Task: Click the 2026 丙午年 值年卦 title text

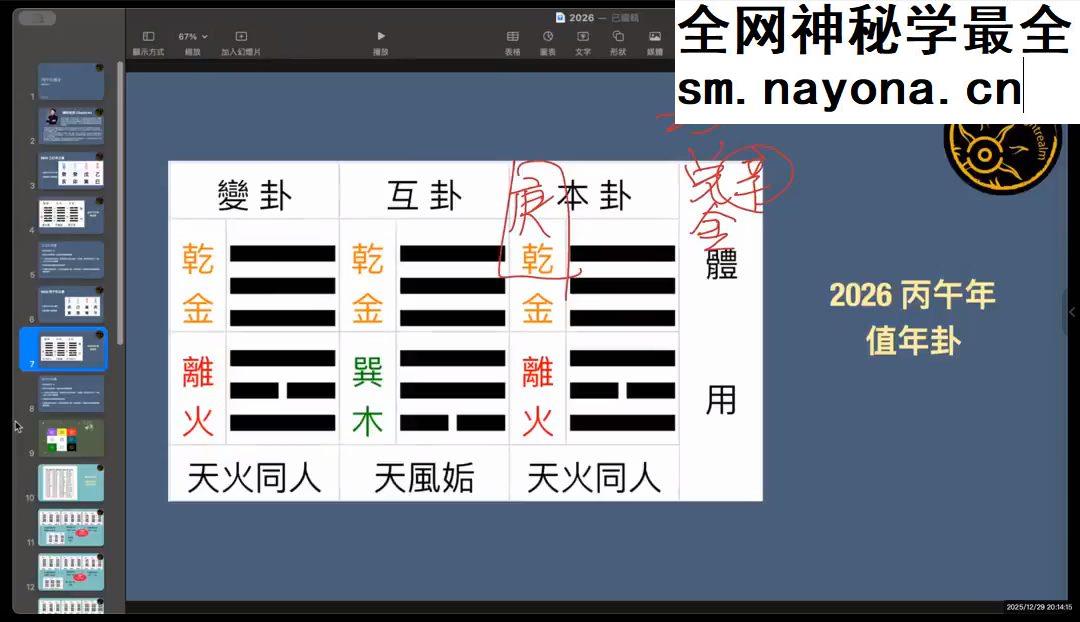Action: tap(913, 318)
